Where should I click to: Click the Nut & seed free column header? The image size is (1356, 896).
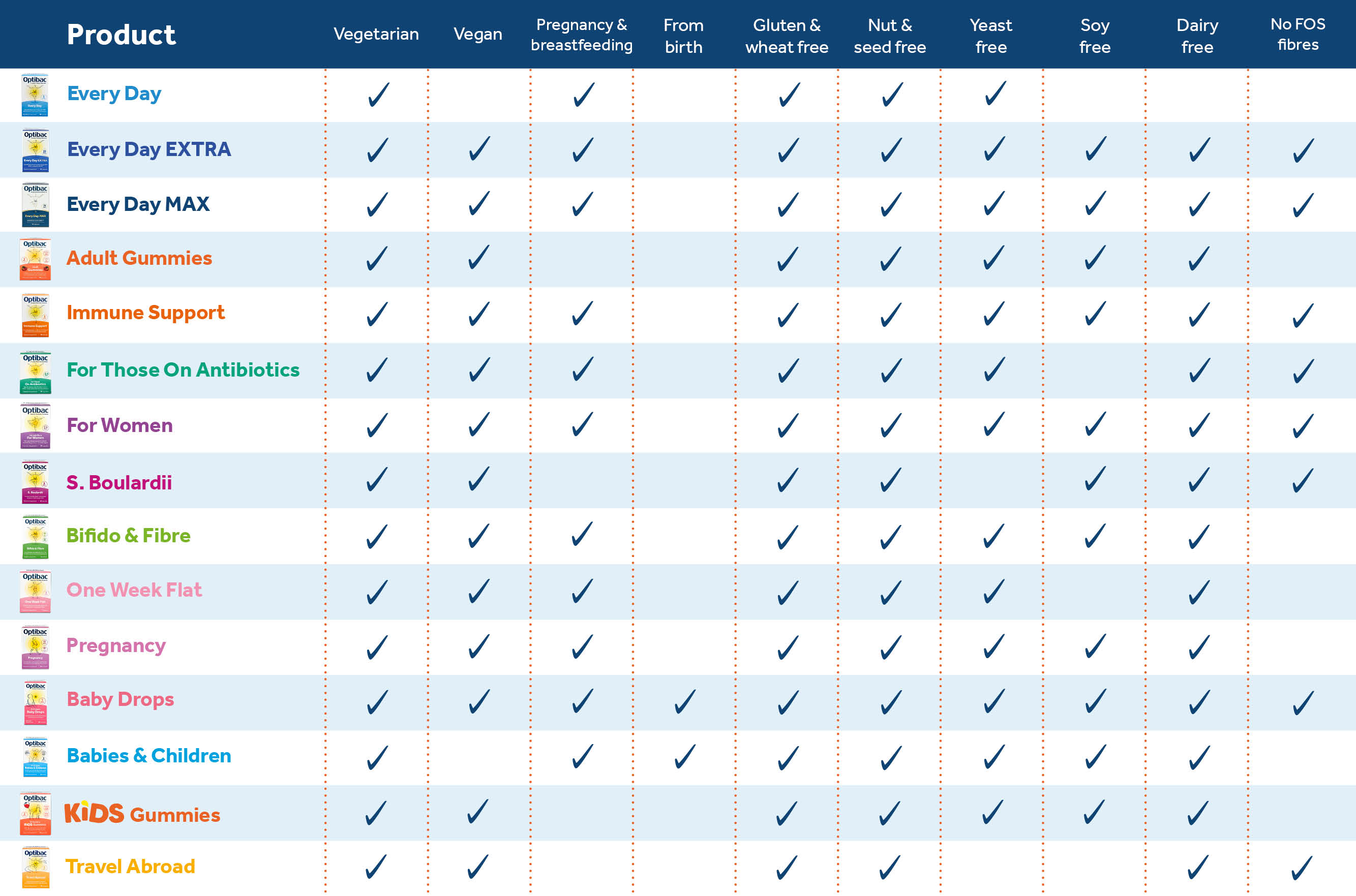pos(890,36)
